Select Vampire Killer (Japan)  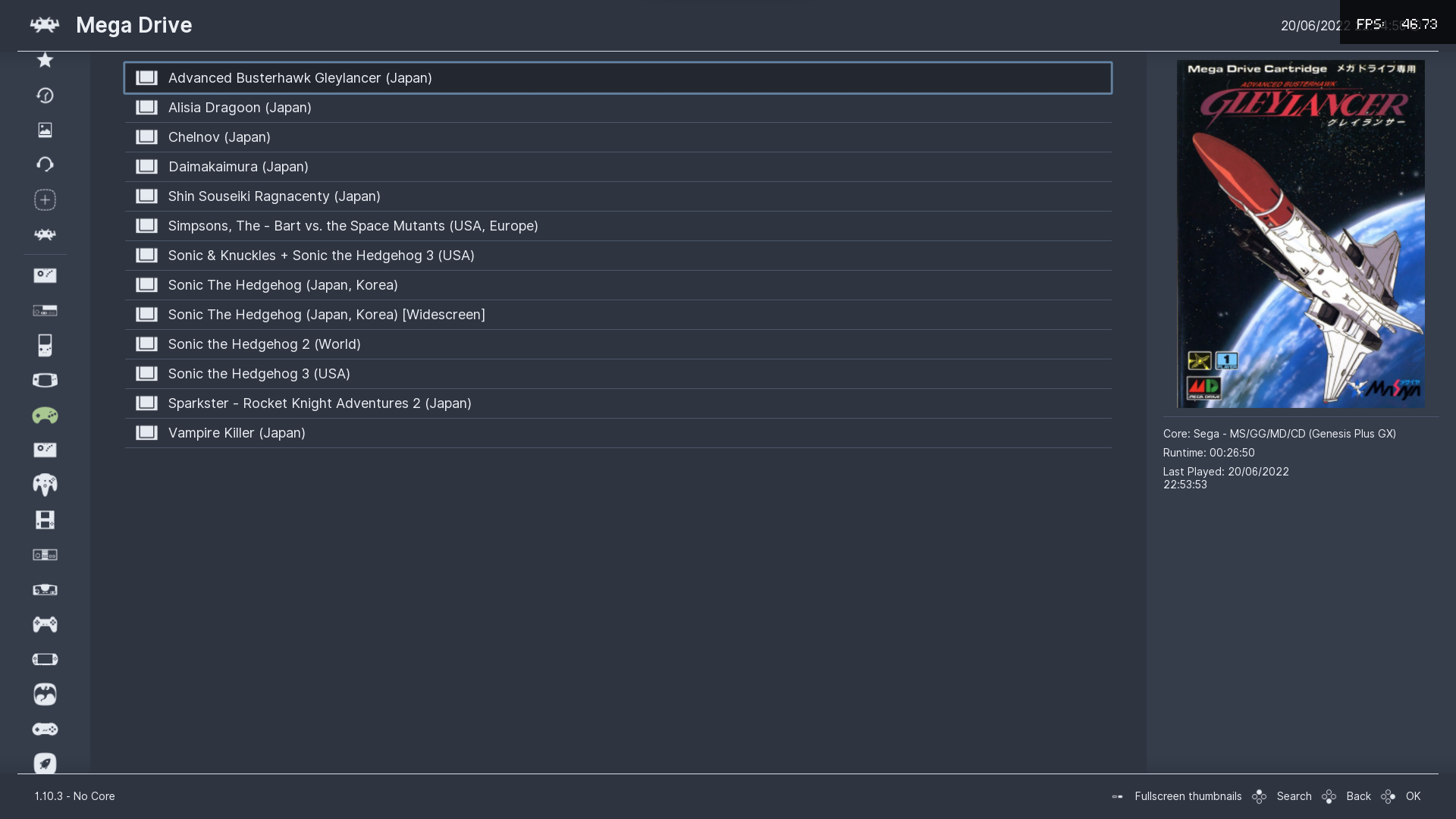pos(237,433)
